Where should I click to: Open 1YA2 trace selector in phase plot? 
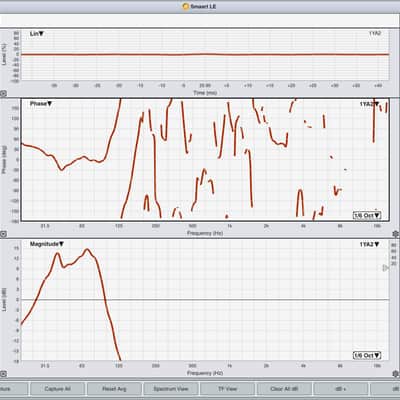pos(369,104)
